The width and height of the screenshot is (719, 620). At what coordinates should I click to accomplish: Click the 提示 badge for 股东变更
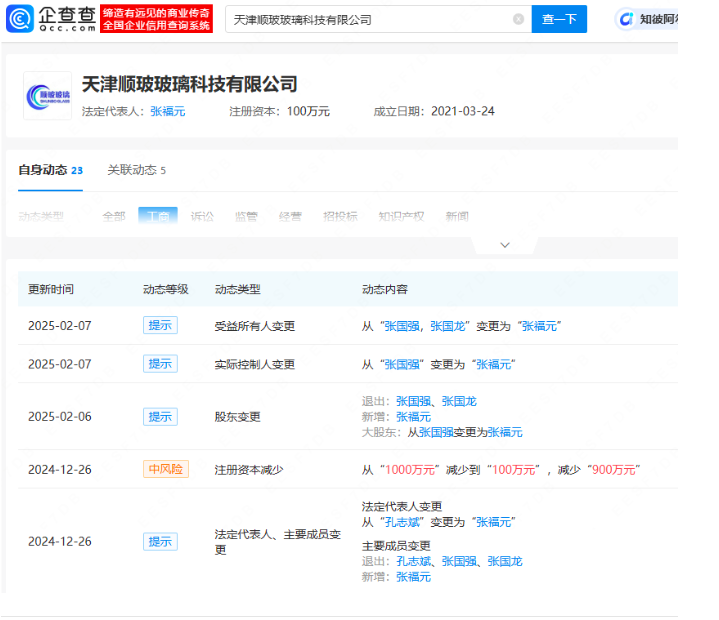[159, 416]
